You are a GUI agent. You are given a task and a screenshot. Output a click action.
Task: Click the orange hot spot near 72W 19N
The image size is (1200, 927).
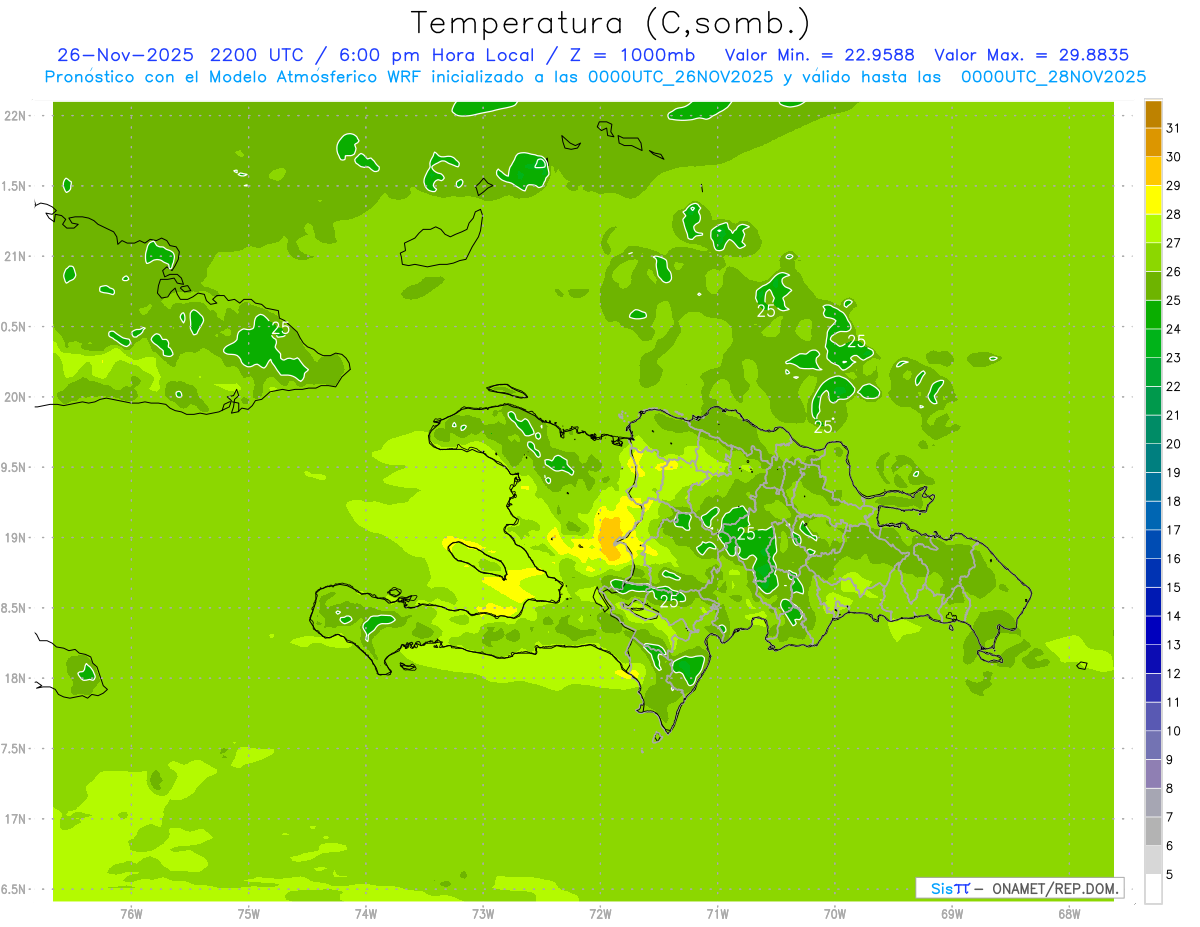pos(609,538)
